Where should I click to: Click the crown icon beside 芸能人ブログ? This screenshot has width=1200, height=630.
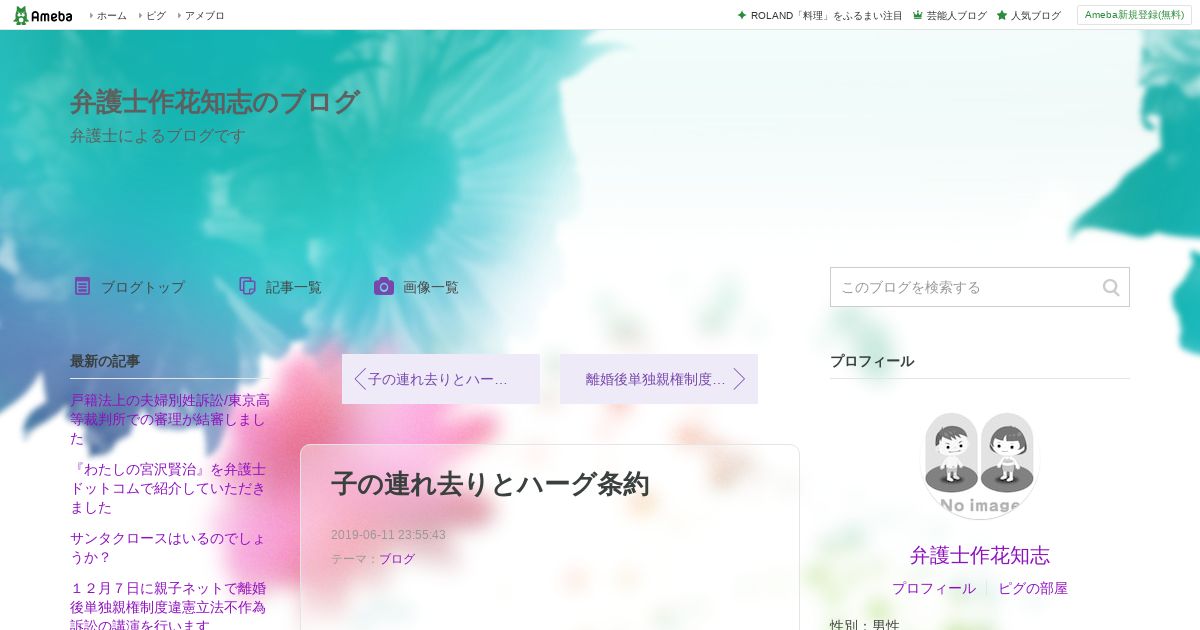pos(917,15)
